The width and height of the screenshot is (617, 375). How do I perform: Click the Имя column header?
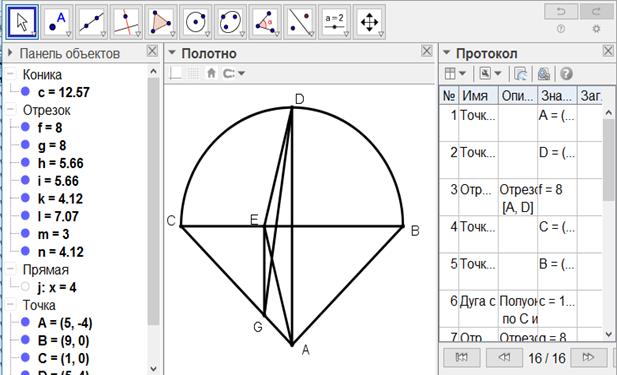click(x=478, y=96)
